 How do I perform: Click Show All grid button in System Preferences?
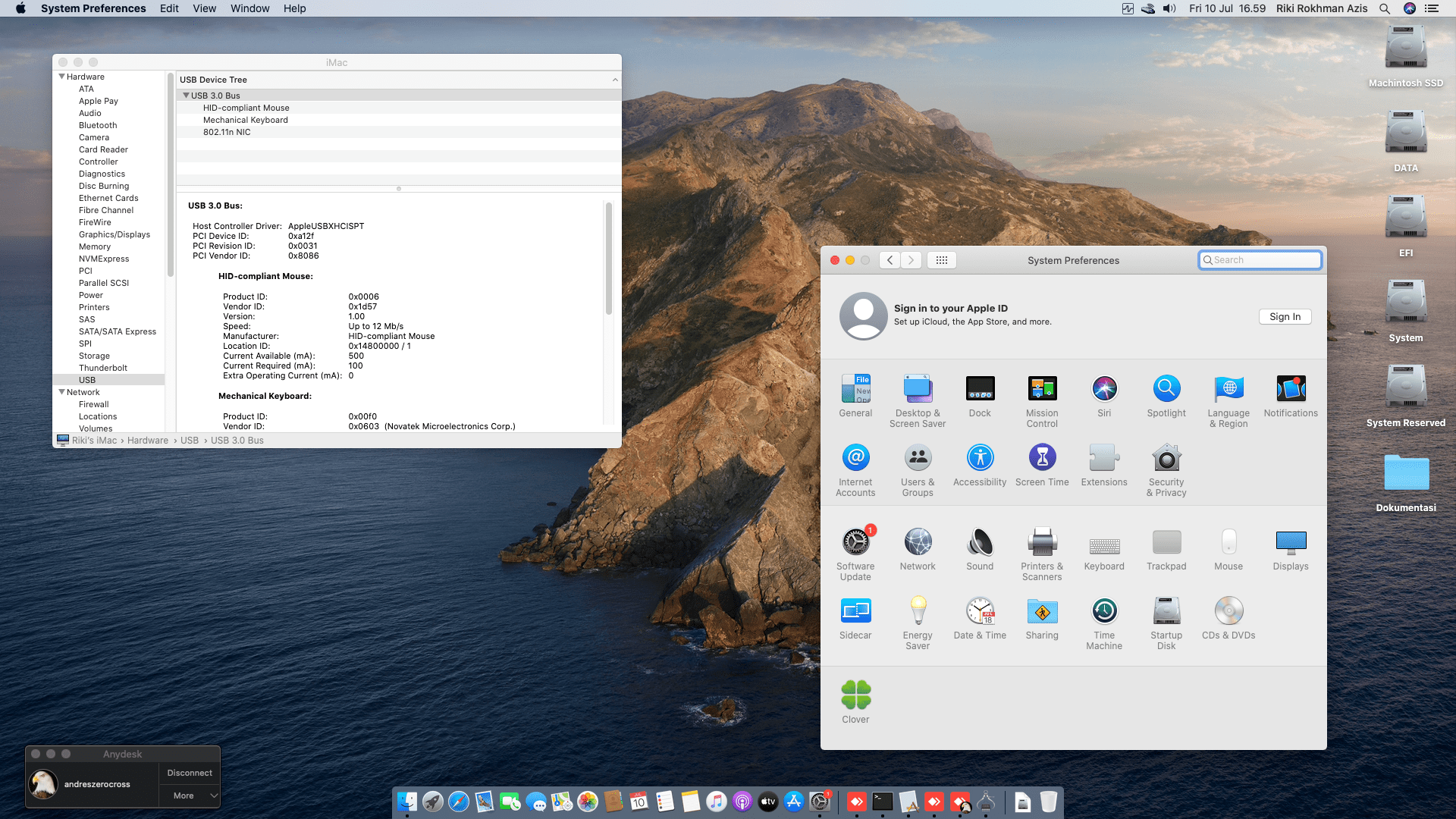942,260
